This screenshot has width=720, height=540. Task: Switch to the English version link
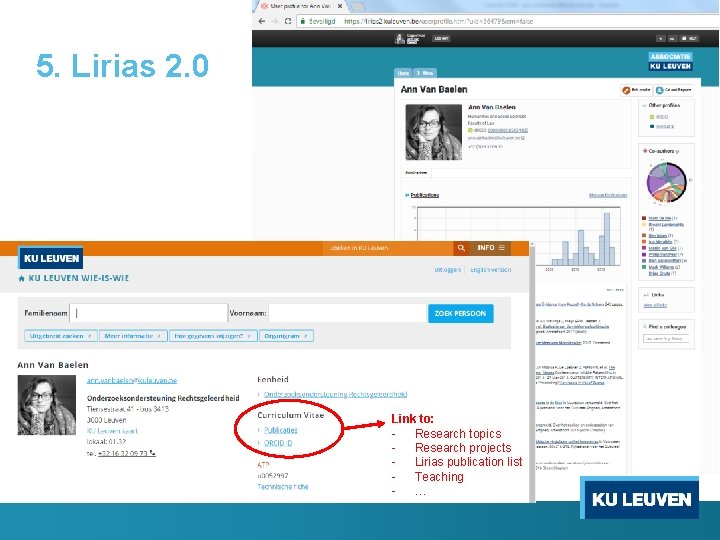click(x=490, y=270)
